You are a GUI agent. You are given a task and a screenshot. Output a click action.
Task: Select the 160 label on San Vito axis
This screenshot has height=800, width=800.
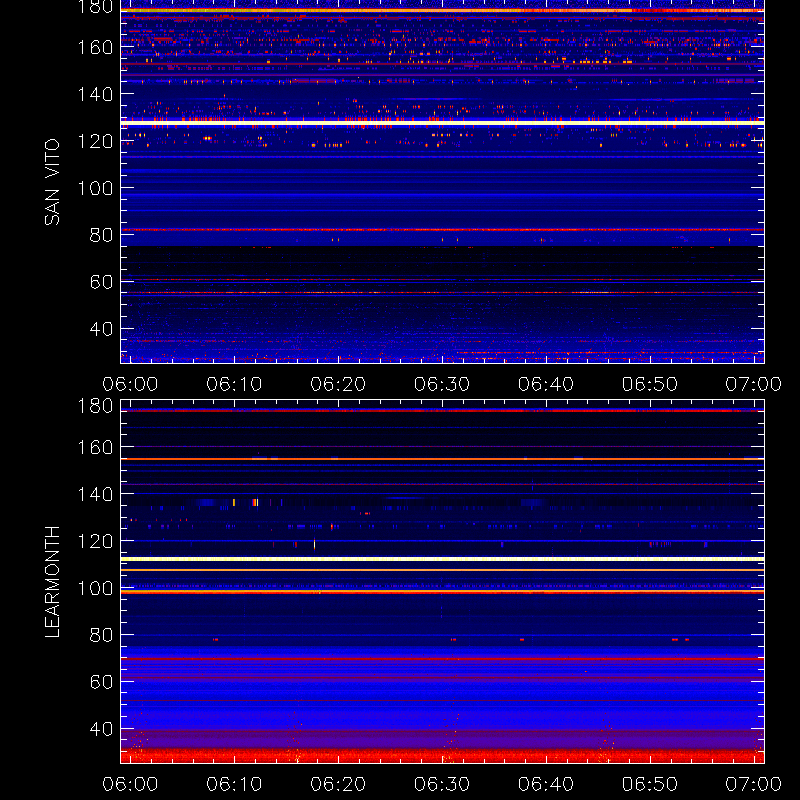pyautogui.click(x=95, y=47)
